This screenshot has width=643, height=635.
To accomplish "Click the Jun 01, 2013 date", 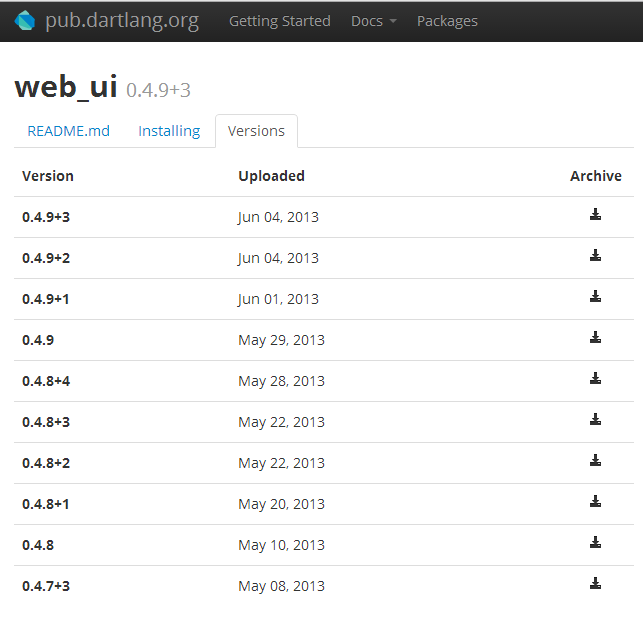I will (278, 299).
